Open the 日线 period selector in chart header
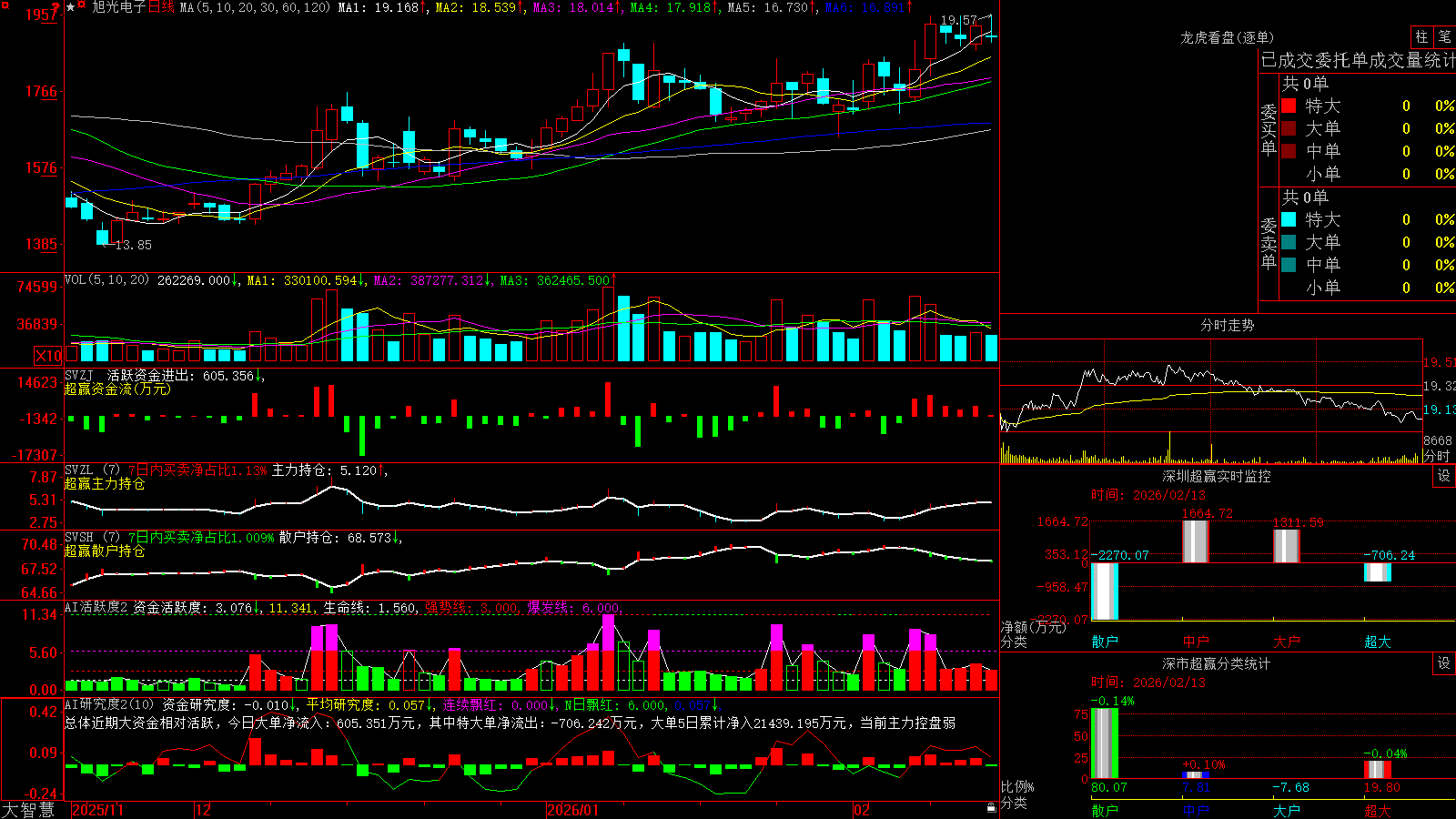1456x819 pixels. (x=161, y=7)
